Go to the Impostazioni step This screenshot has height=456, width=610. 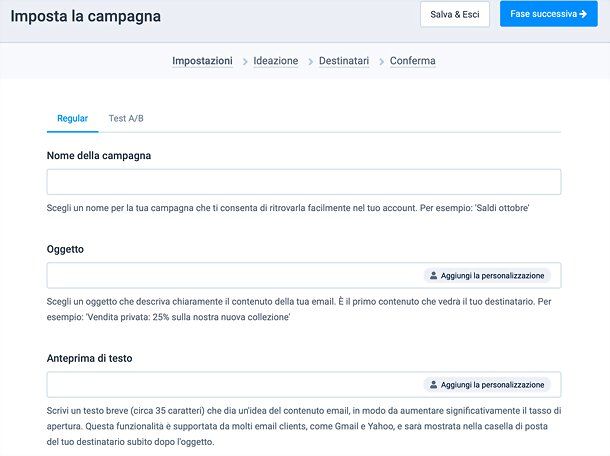pyautogui.click(x=203, y=61)
